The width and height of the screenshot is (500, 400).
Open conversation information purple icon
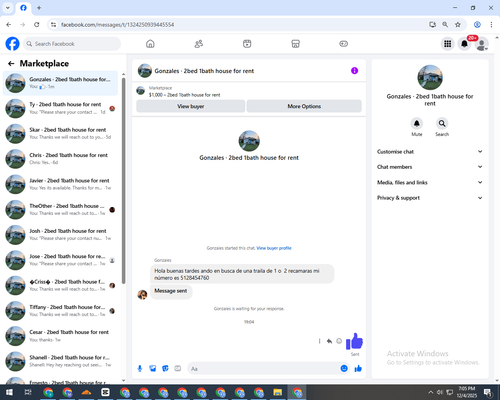tap(354, 71)
